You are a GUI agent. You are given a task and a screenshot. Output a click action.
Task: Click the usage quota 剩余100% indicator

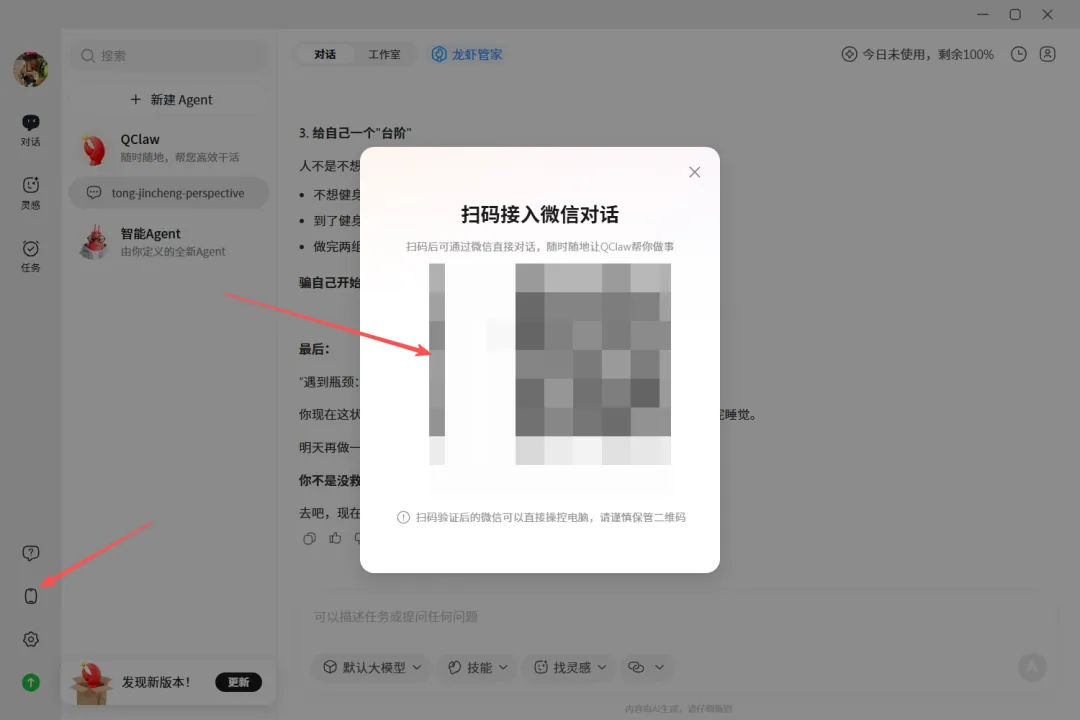point(917,54)
